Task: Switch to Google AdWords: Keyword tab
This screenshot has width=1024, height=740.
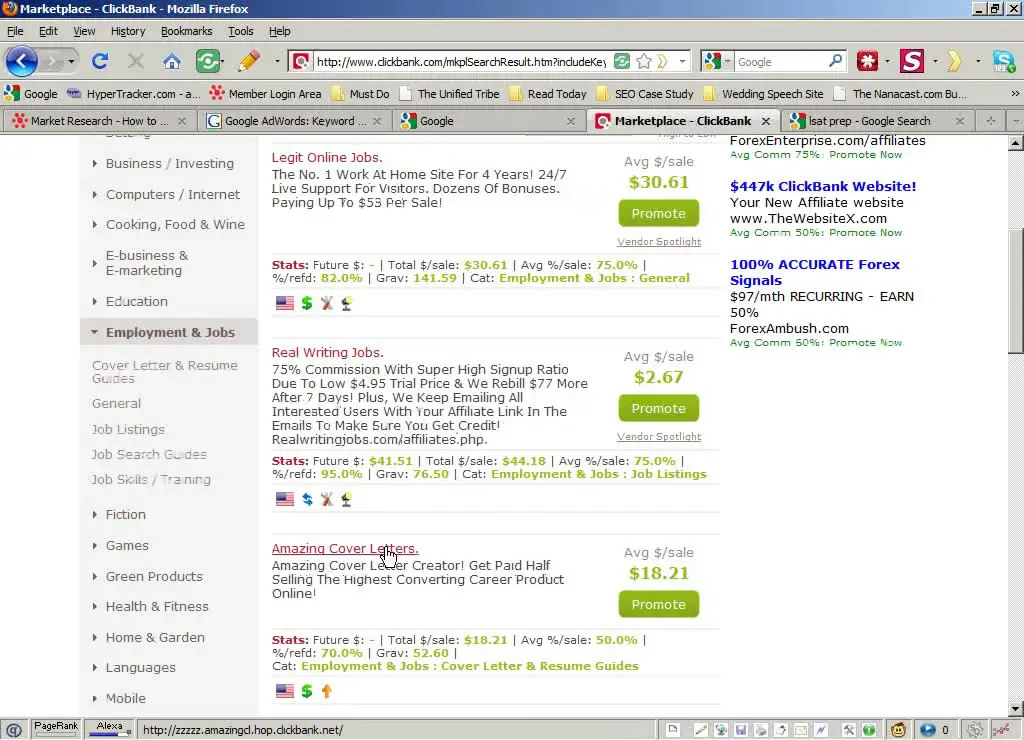Action: [x=294, y=121]
